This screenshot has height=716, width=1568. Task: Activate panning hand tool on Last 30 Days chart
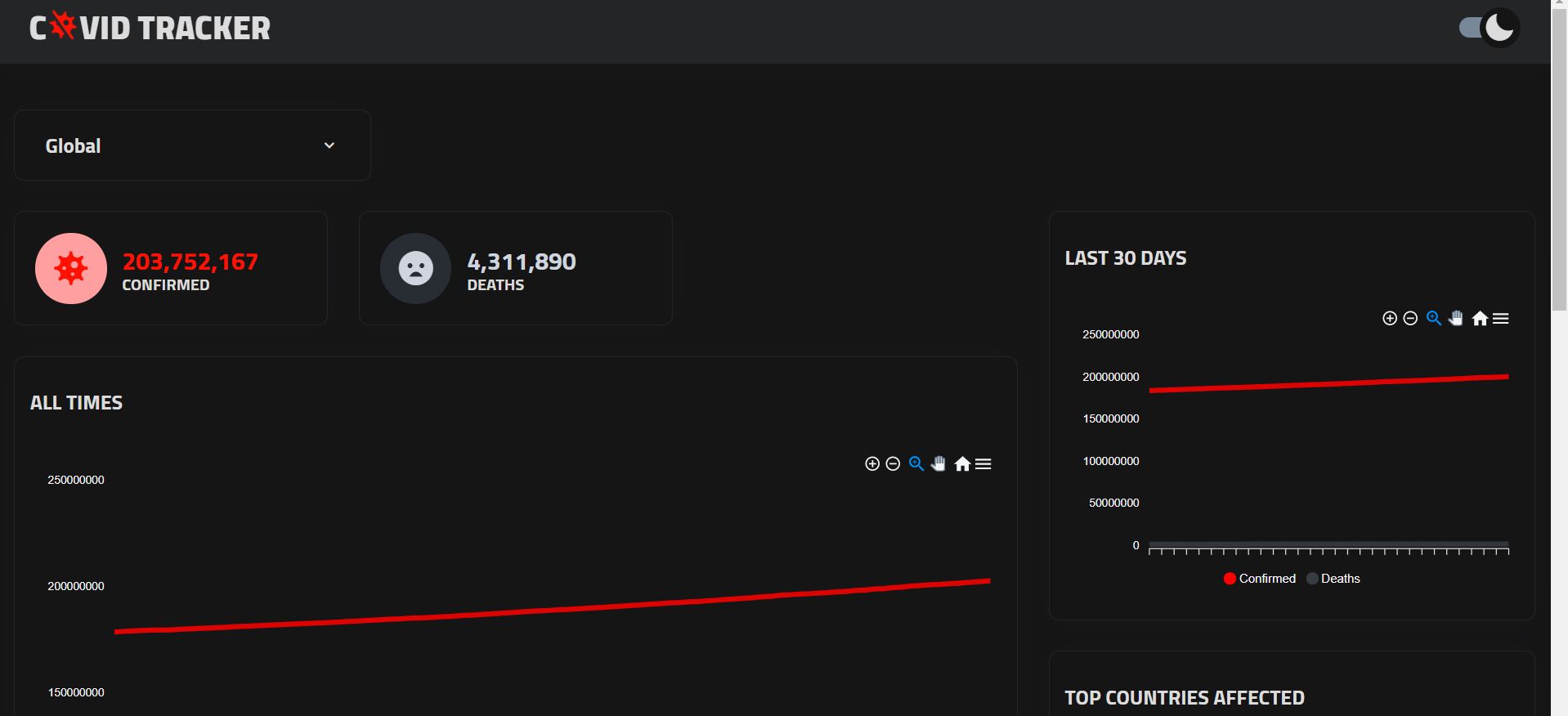(1456, 319)
